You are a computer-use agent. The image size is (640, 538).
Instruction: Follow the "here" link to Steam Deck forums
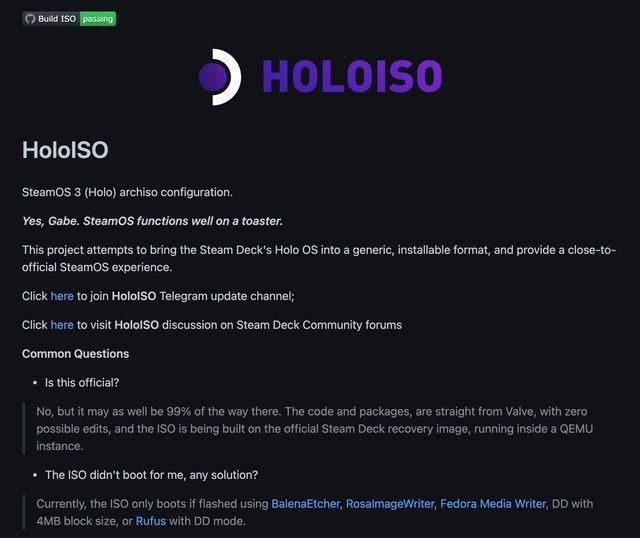coord(62,325)
